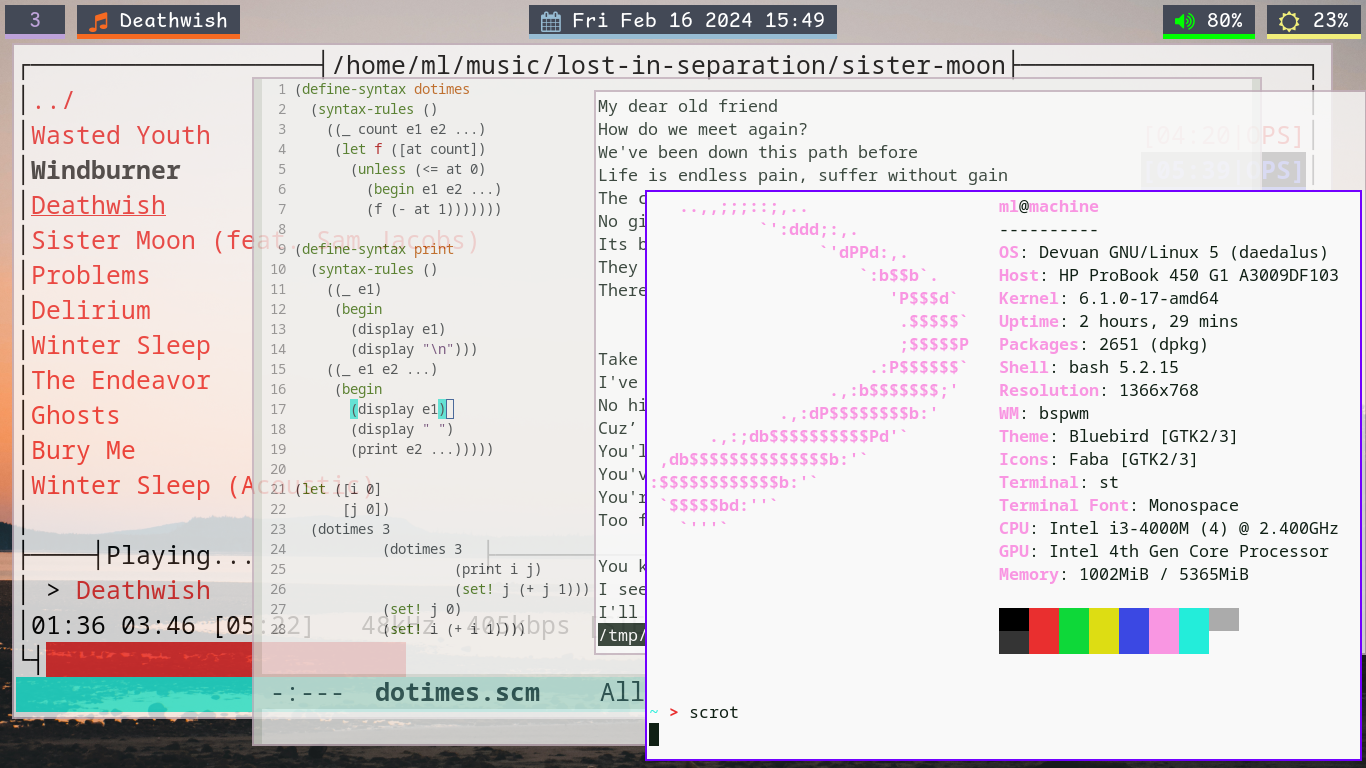The image size is (1366, 768).
Task: Click the red playback progress bar
Action: 150,659
